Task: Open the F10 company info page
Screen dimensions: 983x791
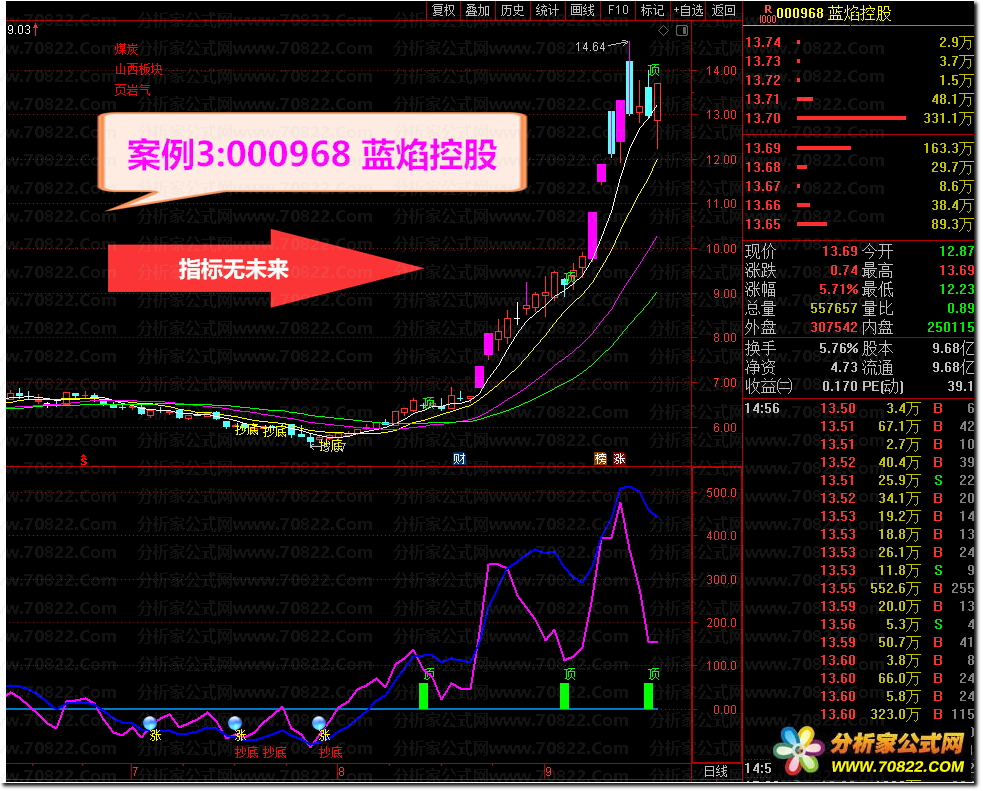Action: click(618, 10)
